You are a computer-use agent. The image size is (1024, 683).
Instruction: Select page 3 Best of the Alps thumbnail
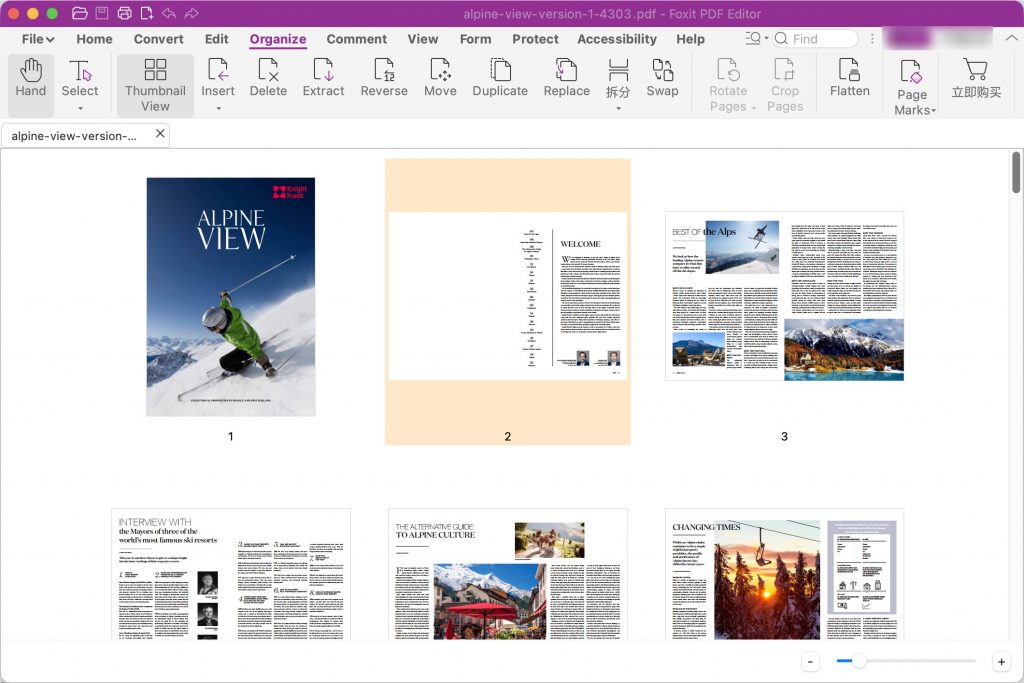pyautogui.click(x=784, y=296)
